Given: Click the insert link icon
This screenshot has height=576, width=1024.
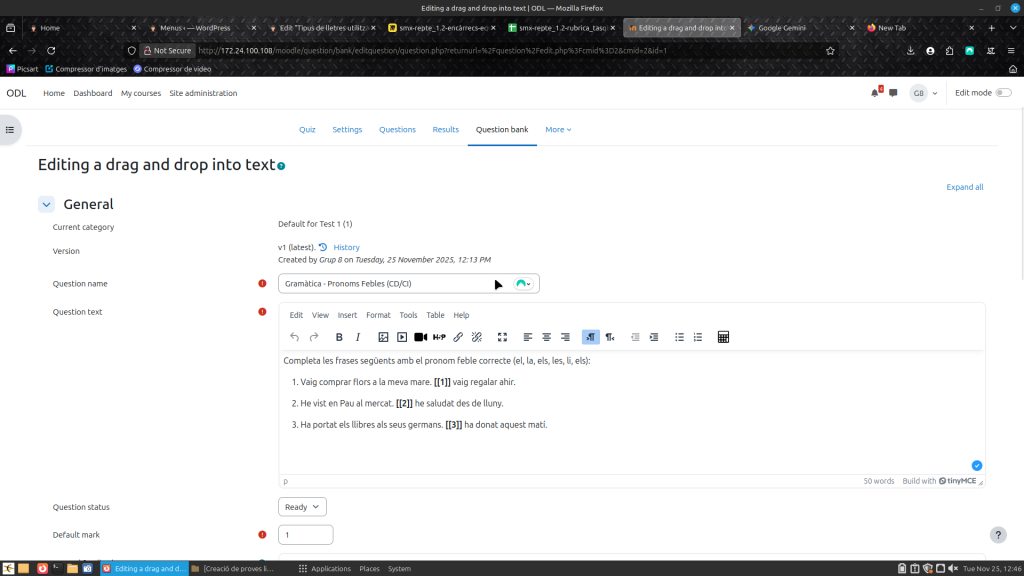Looking at the screenshot, I should coord(458,337).
